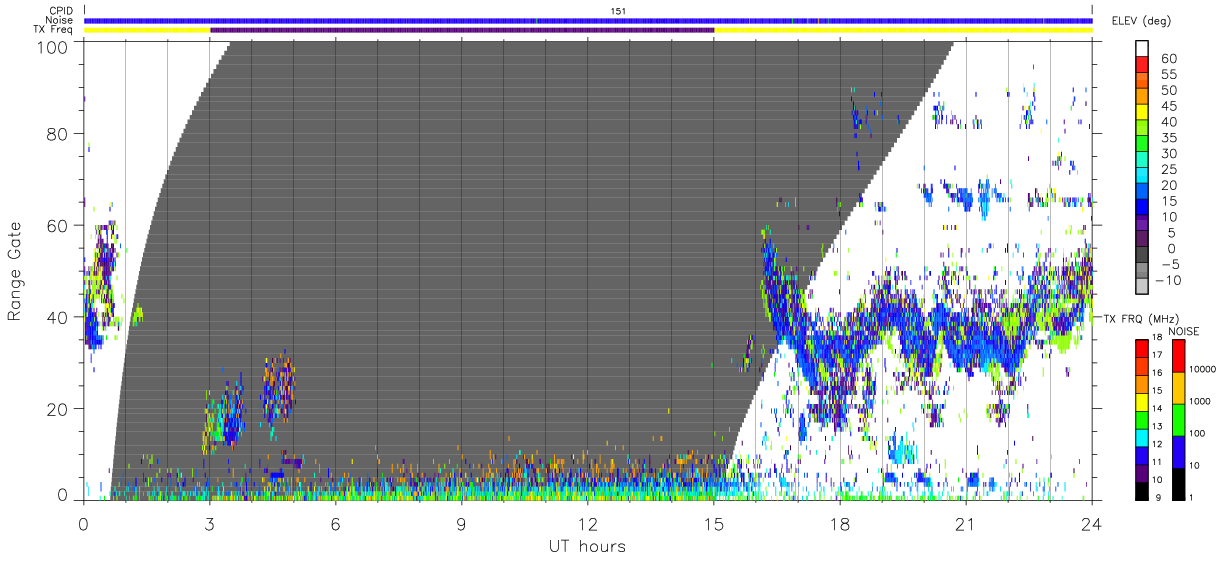Screen dimensions: 1228x567
Task: Pick the blue segment of NOISE colorbar
Action: pyautogui.click(x=1178, y=450)
